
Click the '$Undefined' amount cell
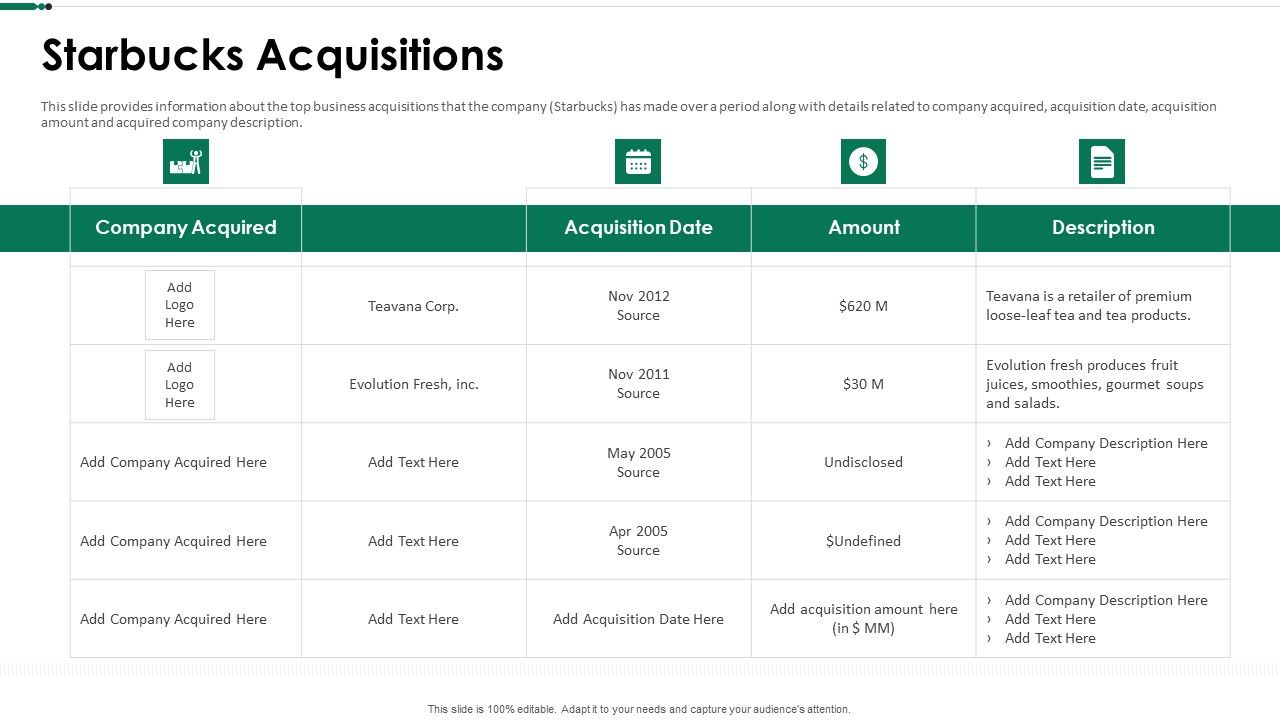click(864, 541)
